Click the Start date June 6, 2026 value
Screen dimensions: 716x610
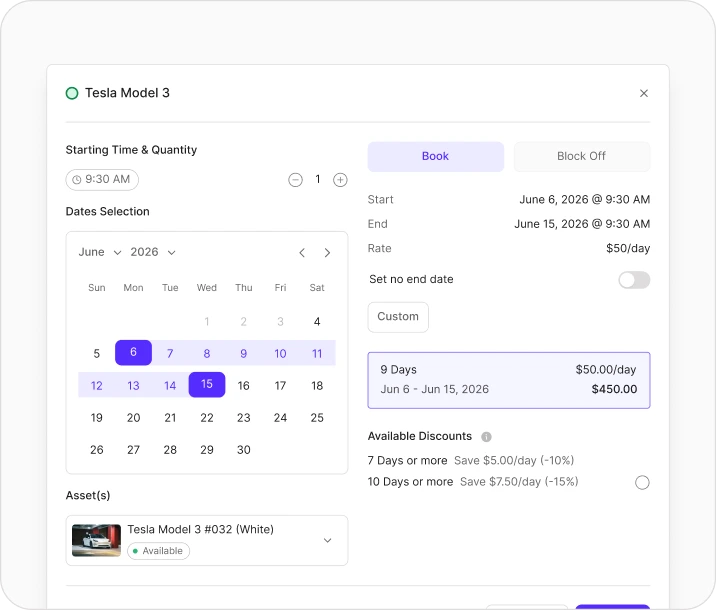[584, 200]
